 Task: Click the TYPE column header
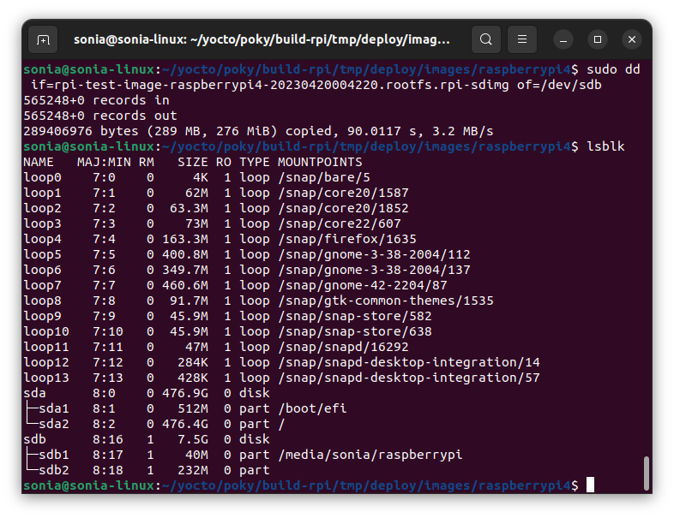[254, 162]
